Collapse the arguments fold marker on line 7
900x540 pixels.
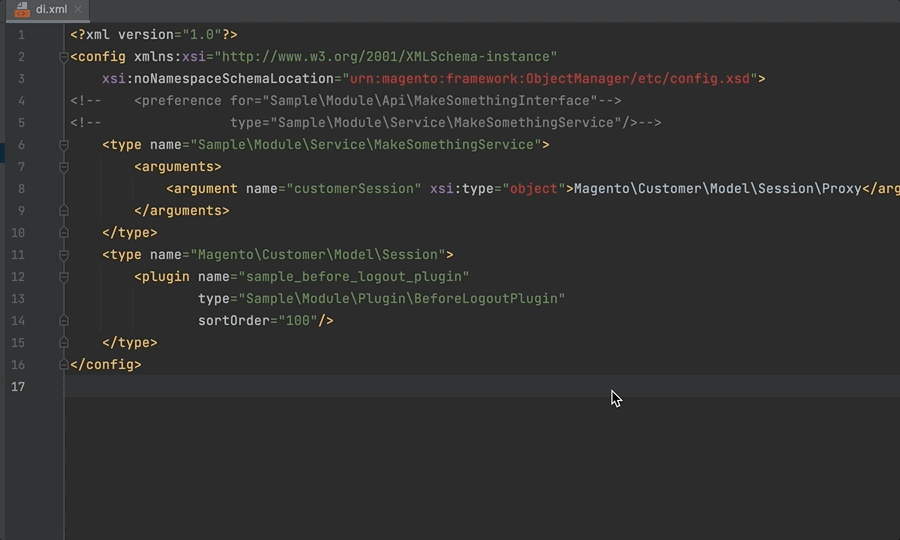[x=64, y=167]
